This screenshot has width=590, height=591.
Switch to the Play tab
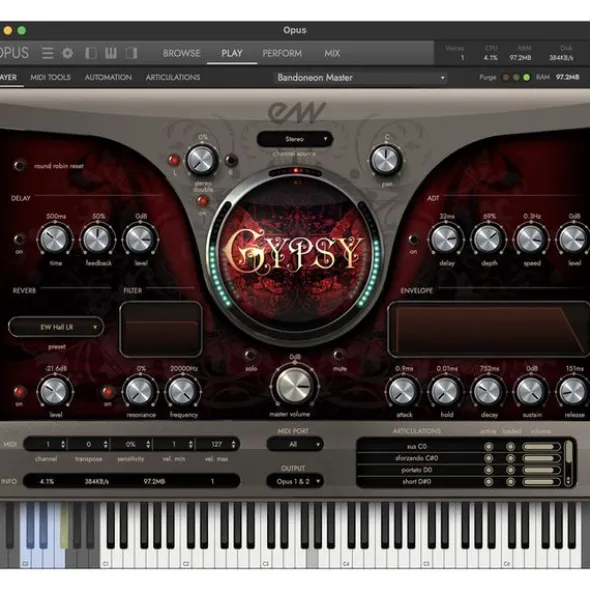pos(232,53)
